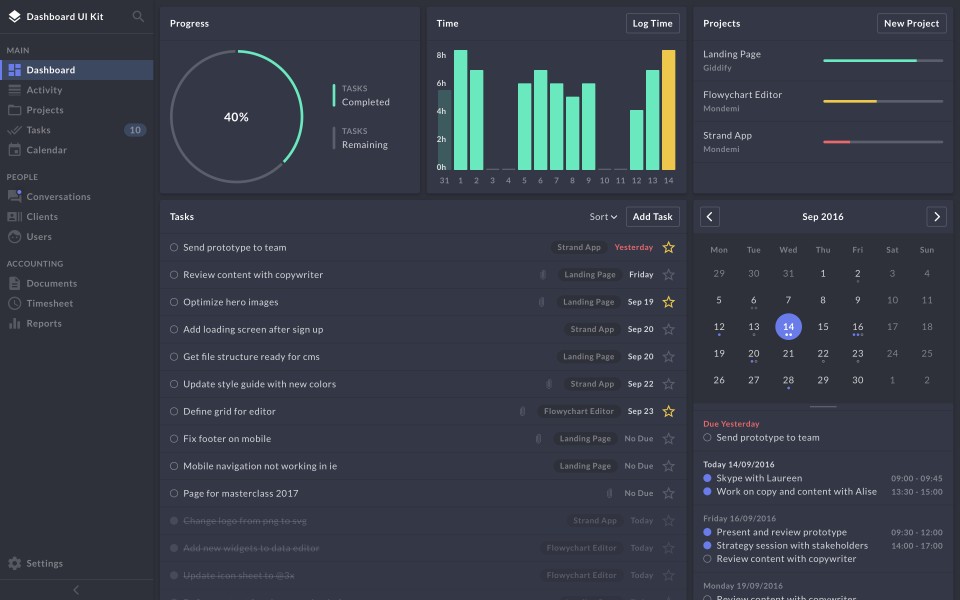The height and width of the screenshot is (600, 960).
Task: Click the 'Yesterday' overdue date label
Action: coord(634,247)
